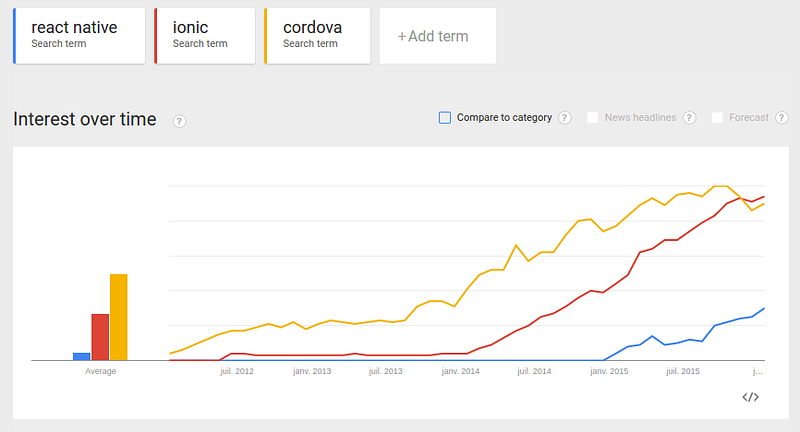Open the embed code icon below chart
Viewport: 800px width, 432px height.
[750, 397]
